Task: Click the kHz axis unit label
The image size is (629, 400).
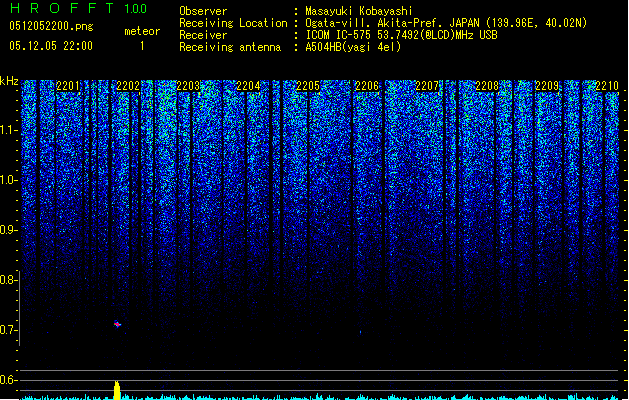Action: click(x=9, y=81)
